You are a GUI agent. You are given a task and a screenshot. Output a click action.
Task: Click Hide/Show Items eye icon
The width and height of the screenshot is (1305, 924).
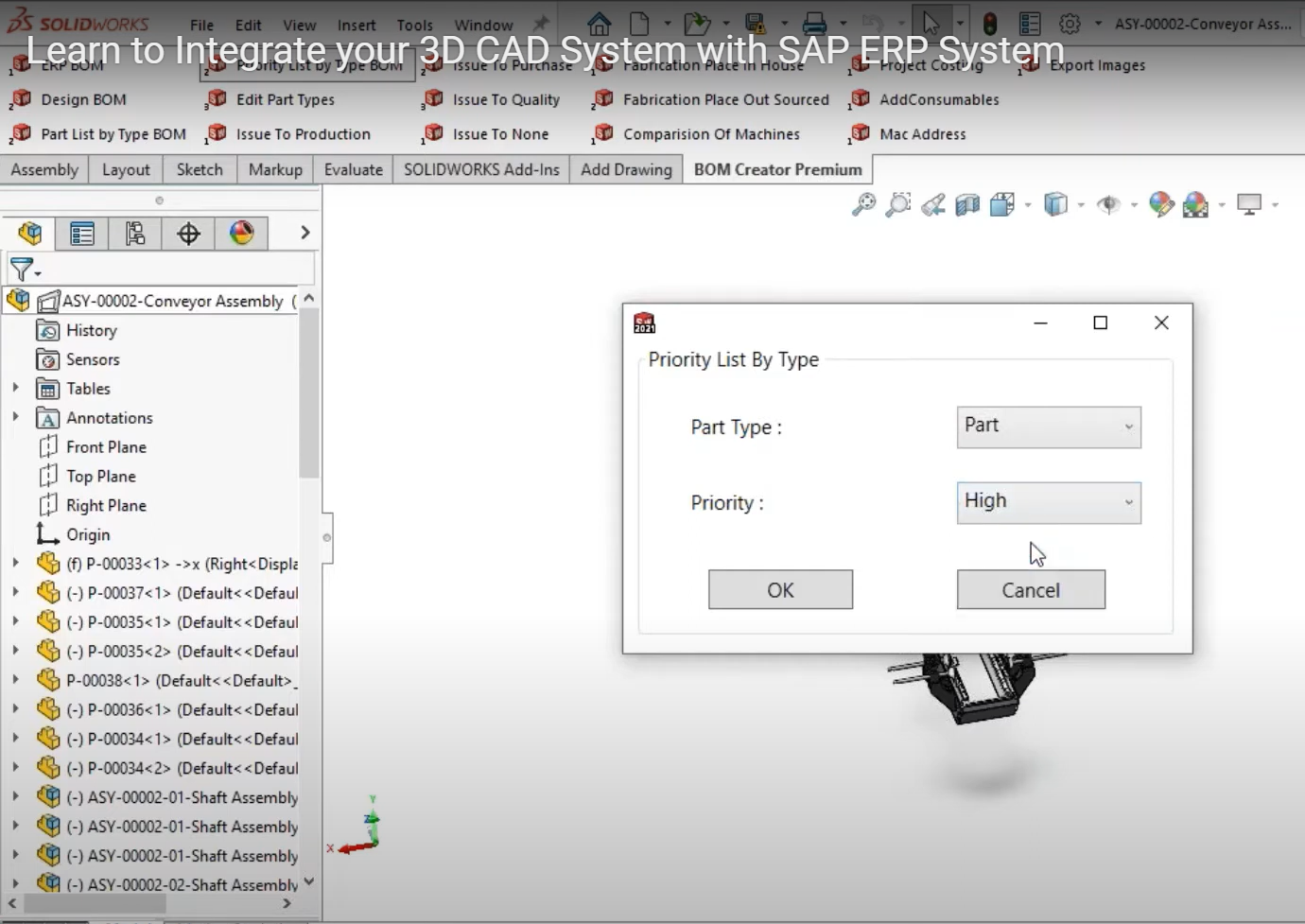click(x=1108, y=204)
